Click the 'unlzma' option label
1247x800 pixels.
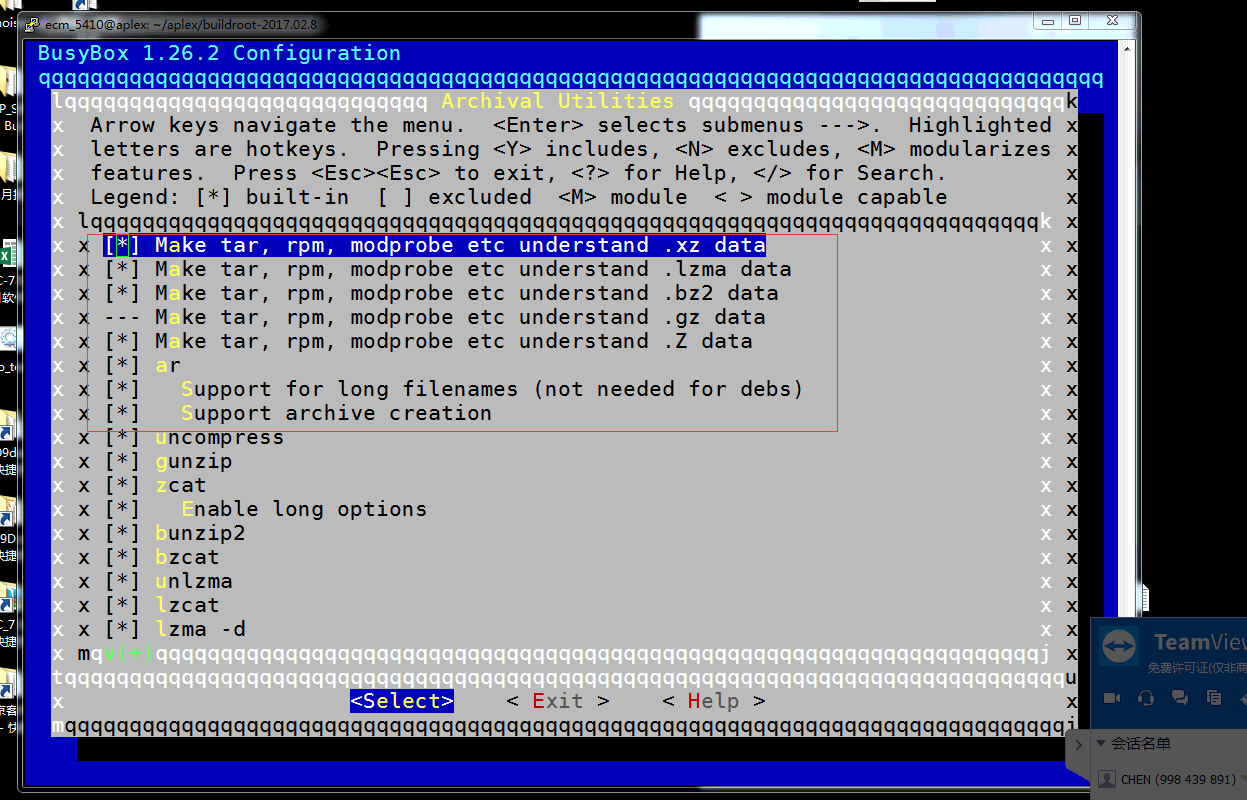click(x=194, y=581)
